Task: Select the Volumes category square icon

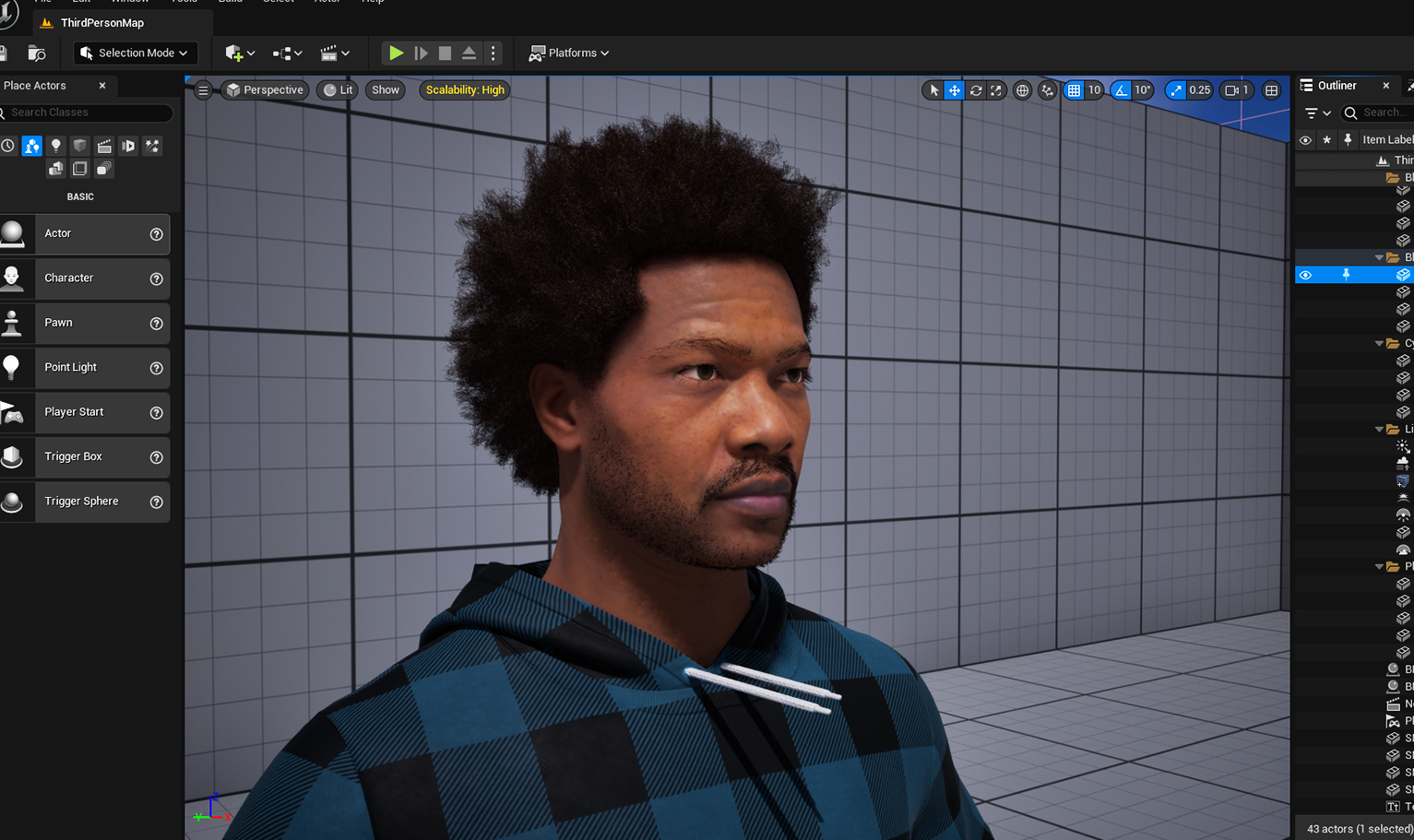Action: (x=80, y=169)
